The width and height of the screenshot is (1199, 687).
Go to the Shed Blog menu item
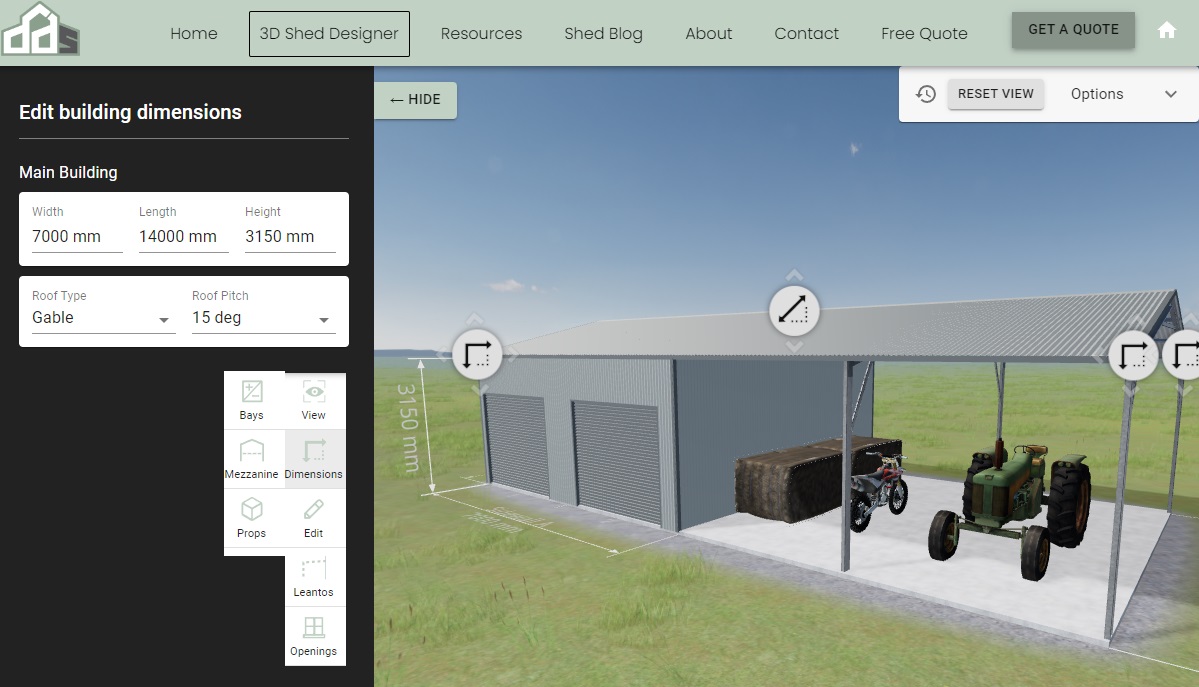[603, 33]
